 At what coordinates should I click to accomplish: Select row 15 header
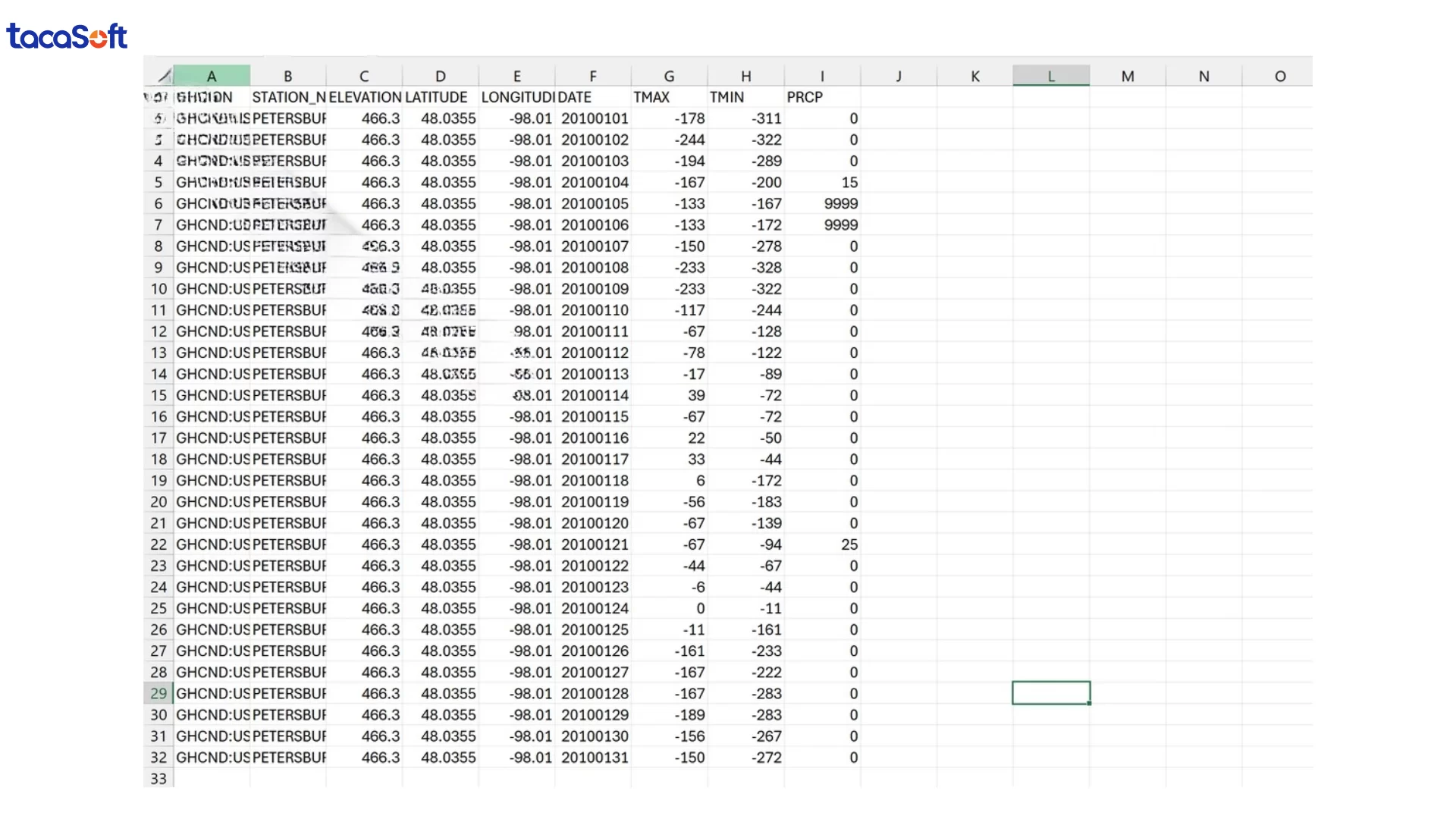(x=158, y=395)
